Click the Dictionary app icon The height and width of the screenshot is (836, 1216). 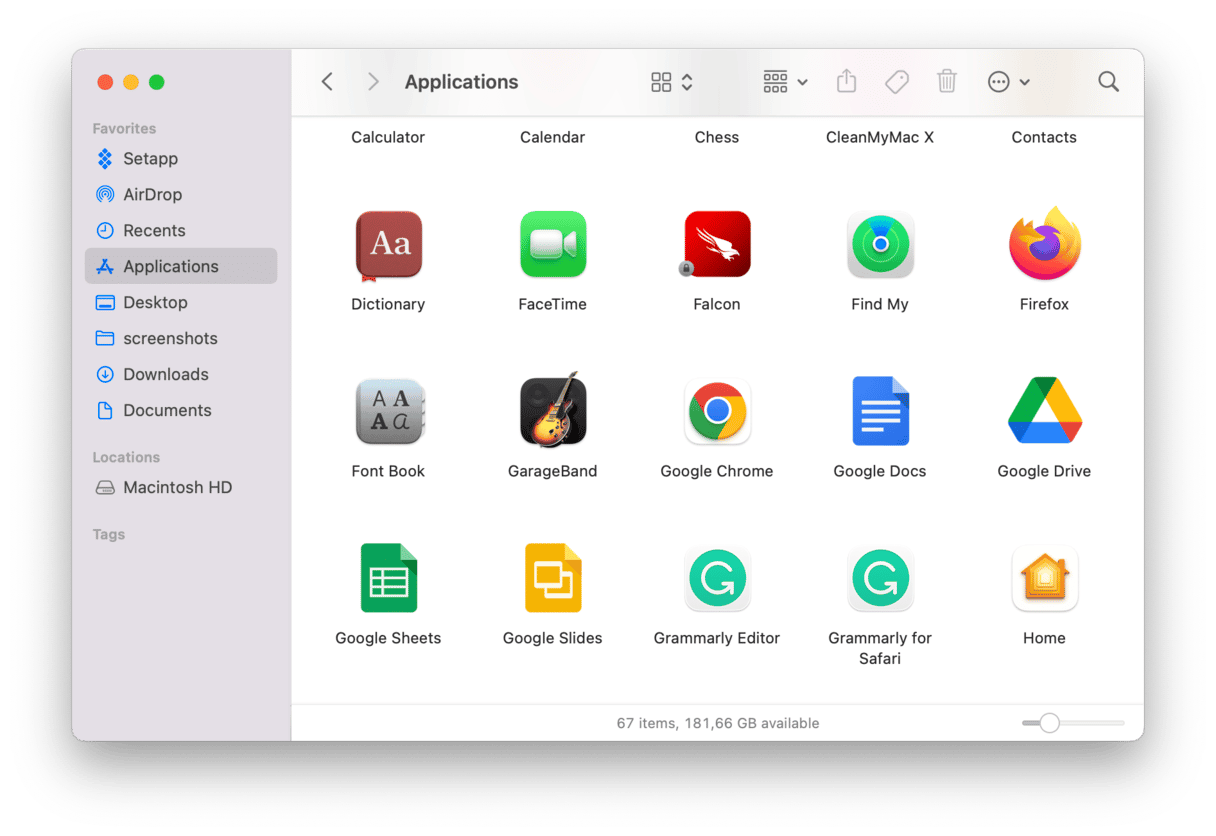coord(388,244)
